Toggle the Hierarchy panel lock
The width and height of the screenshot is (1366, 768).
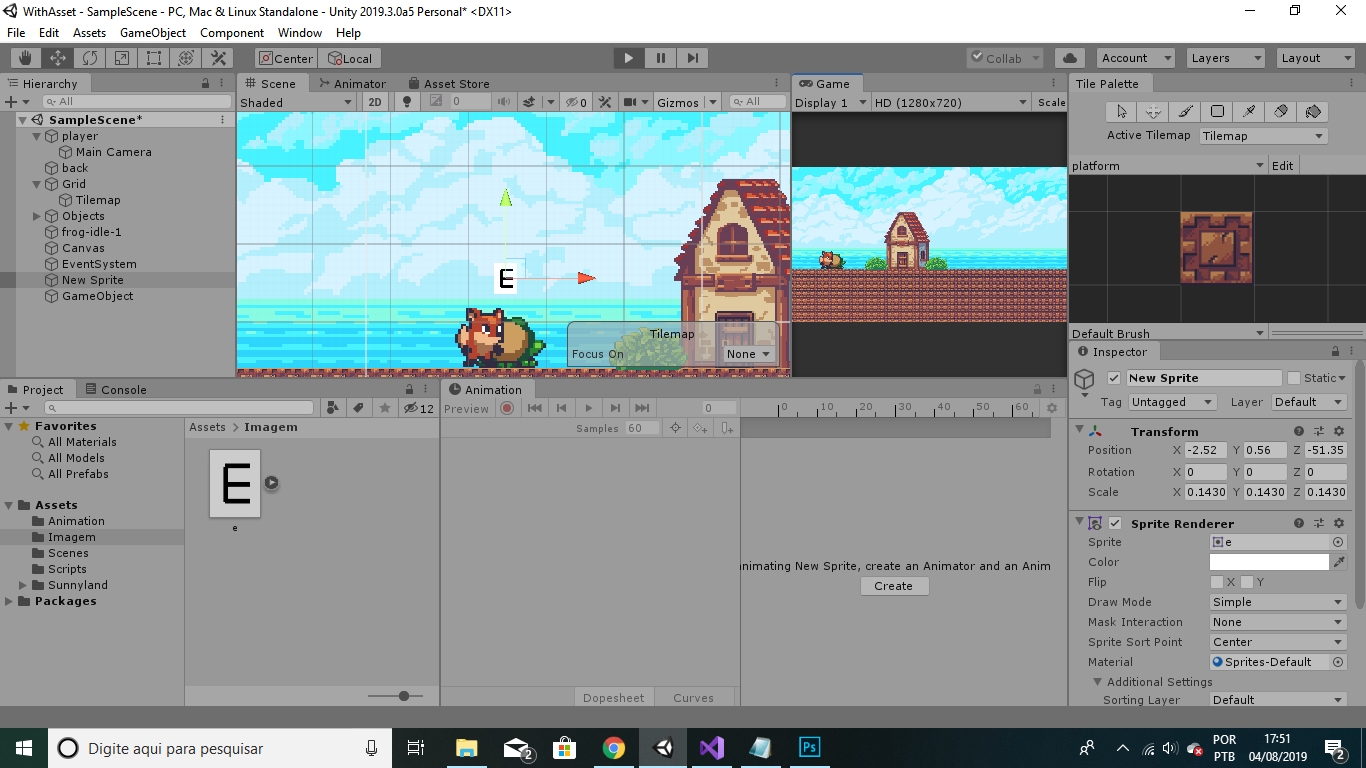[x=206, y=83]
